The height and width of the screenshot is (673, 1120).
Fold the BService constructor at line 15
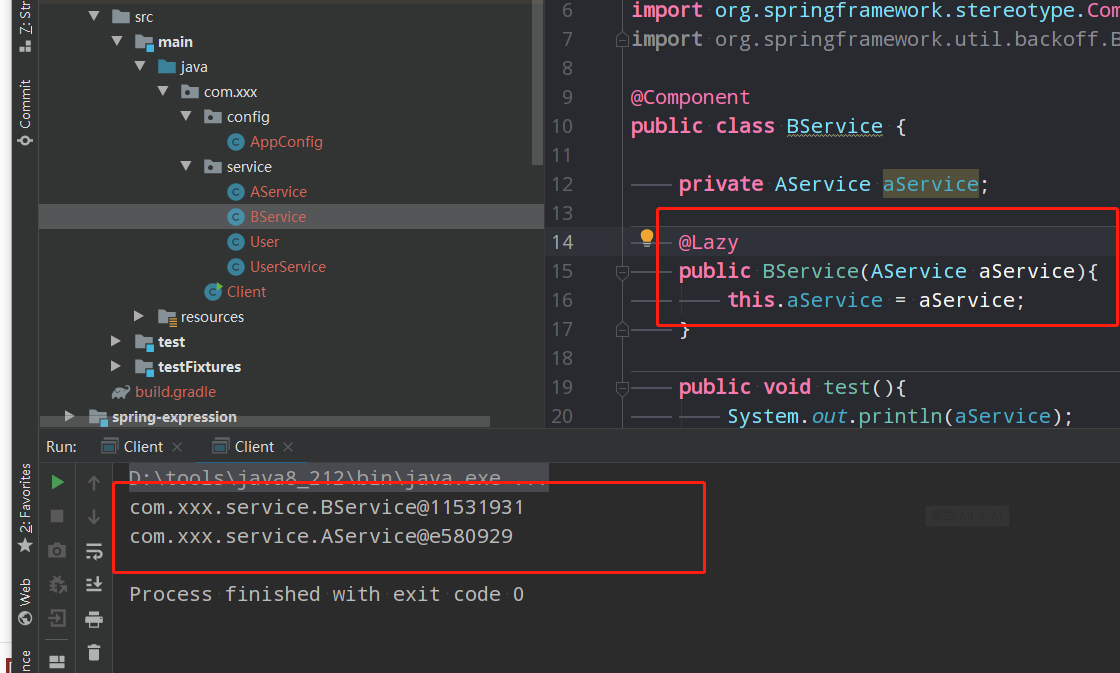tap(622, 271)
